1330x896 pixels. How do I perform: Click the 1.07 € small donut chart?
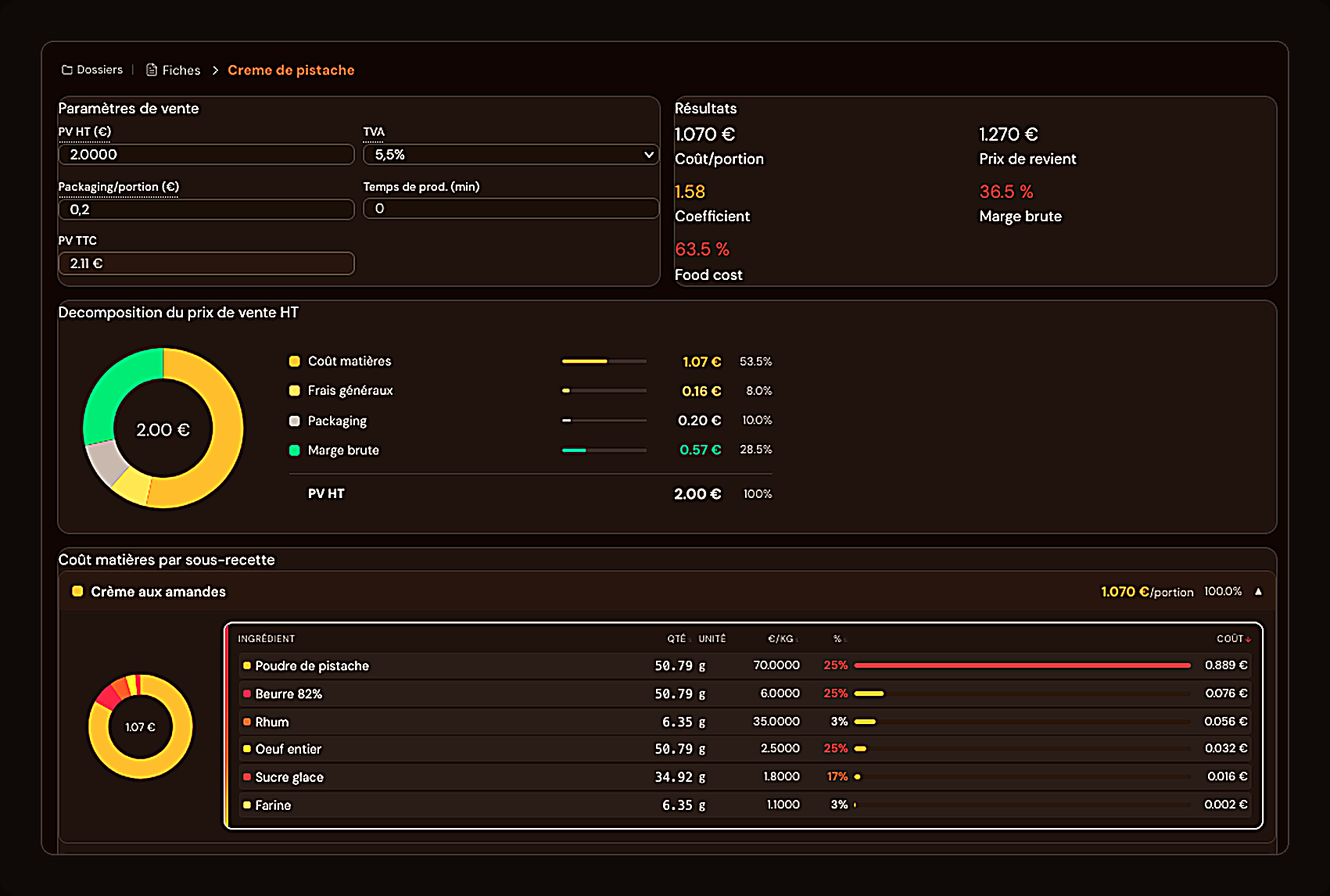[x=141, y=727]
